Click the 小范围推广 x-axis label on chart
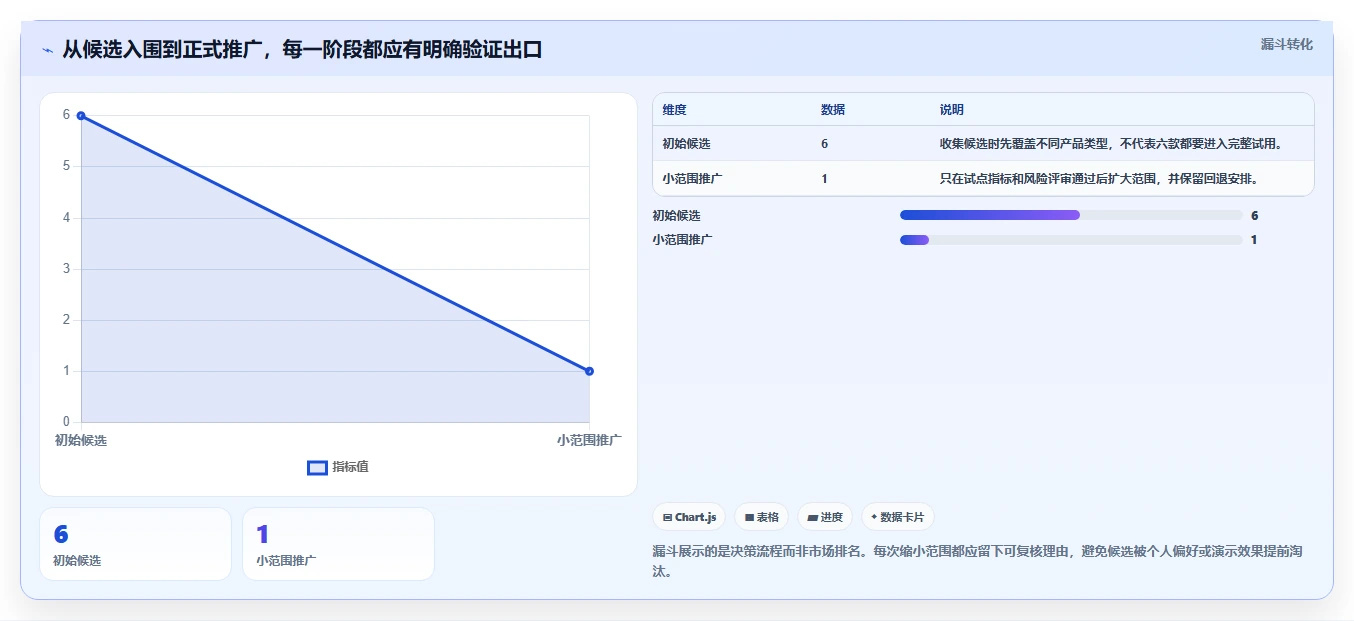Screen dimensions: 1354x621 [x=589, y=440]
